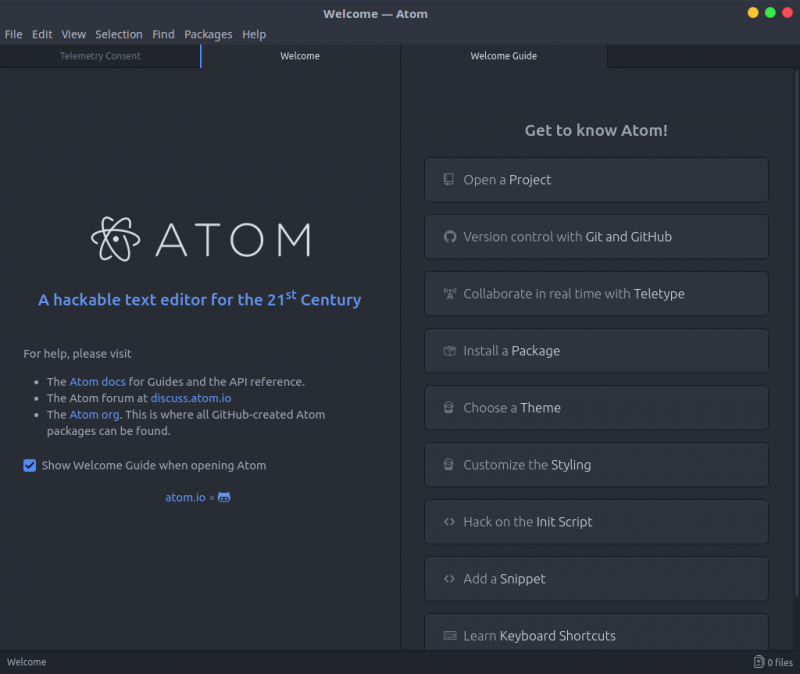800x674 pixels.
Task: Click the book icon beside Open a Project
Action: point(447,179)
